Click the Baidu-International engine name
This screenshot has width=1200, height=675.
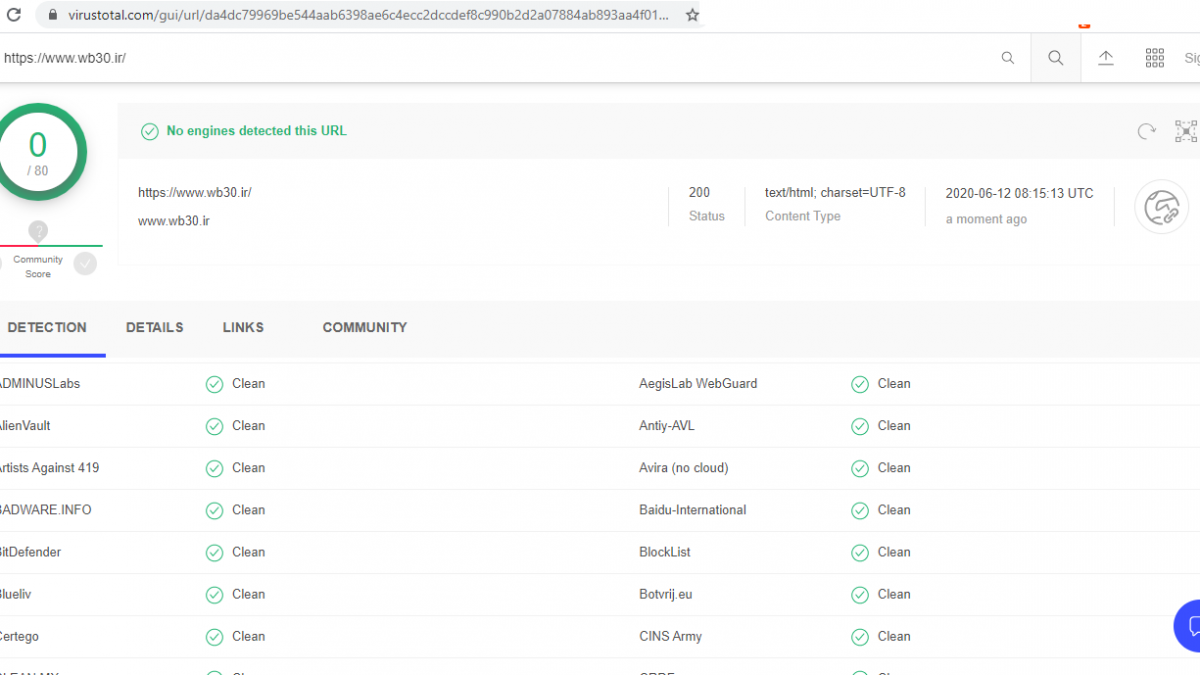693,510
